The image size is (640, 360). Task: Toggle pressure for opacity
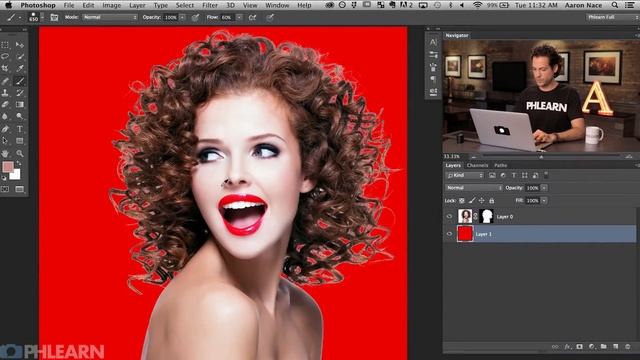coord(196,18)
